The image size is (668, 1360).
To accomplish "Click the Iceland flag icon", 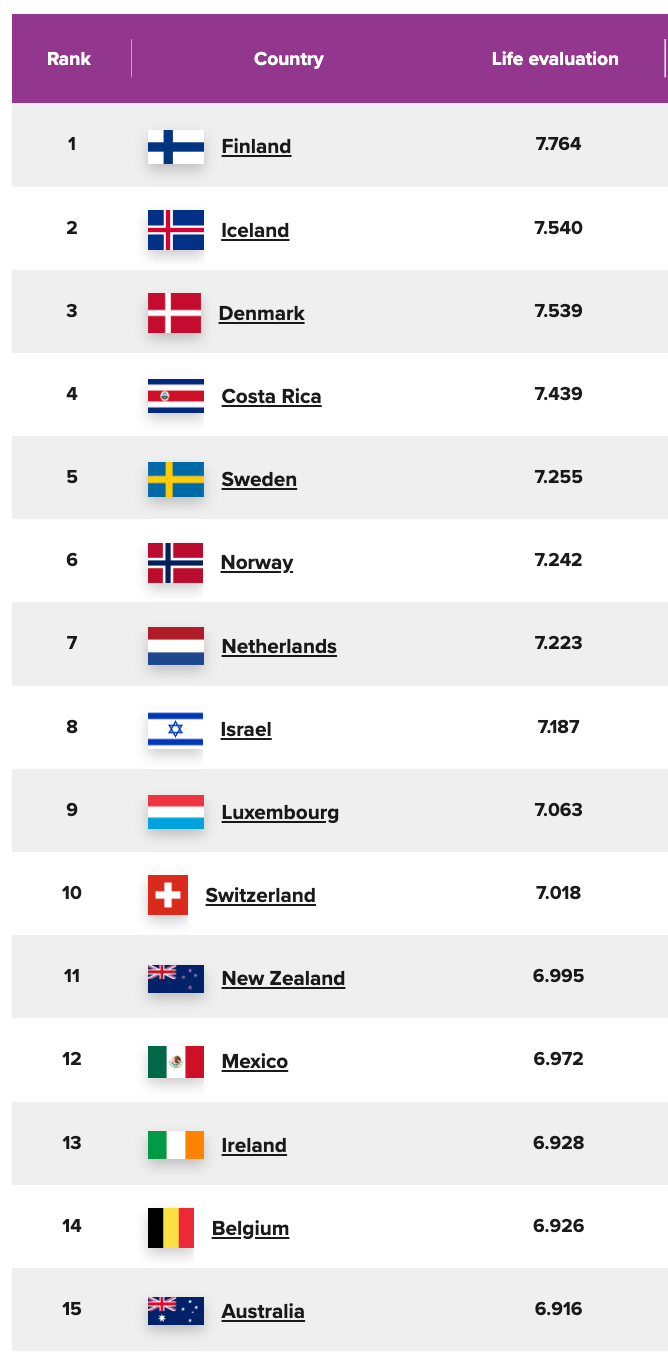I will pyautogui.click(x=176, y=230).
